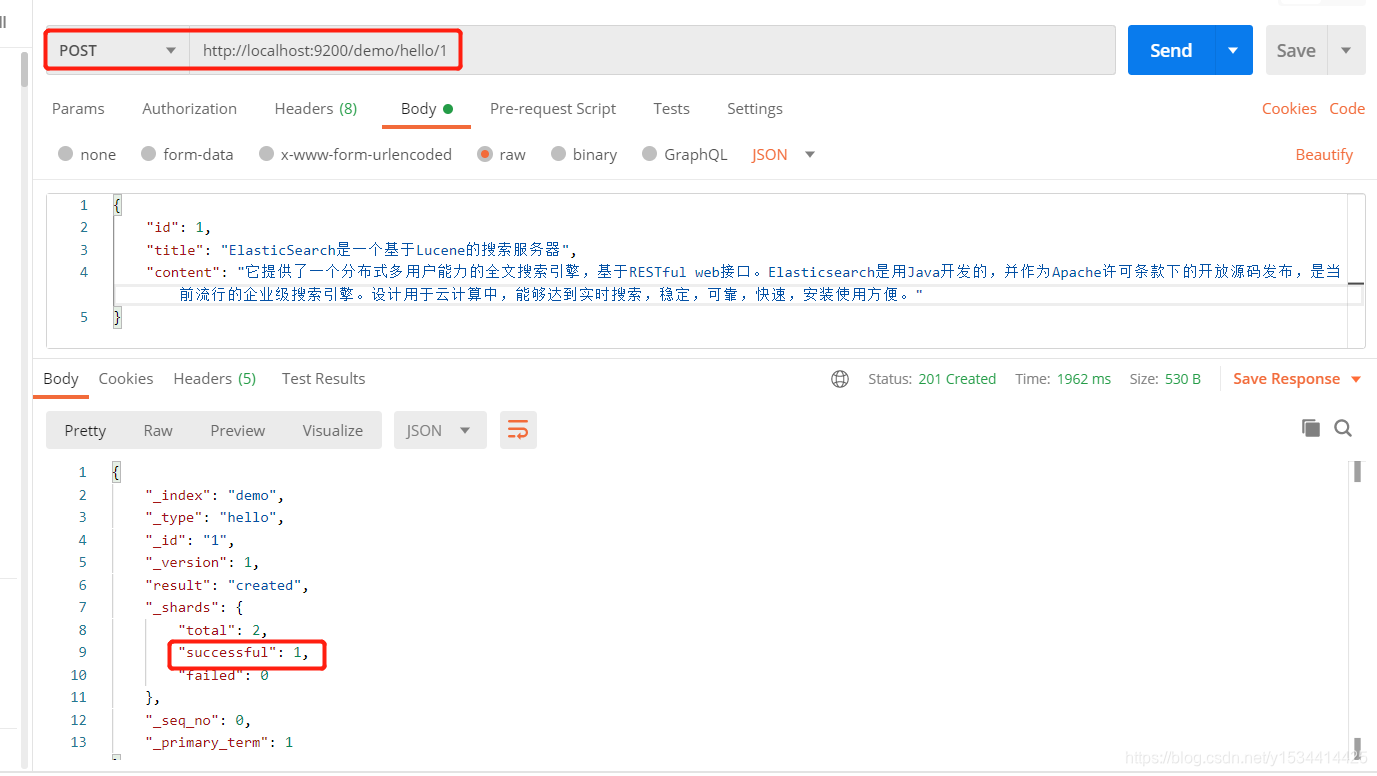
Task: Click the "id": 1 line in request body
Action: (x=178, y=227)
